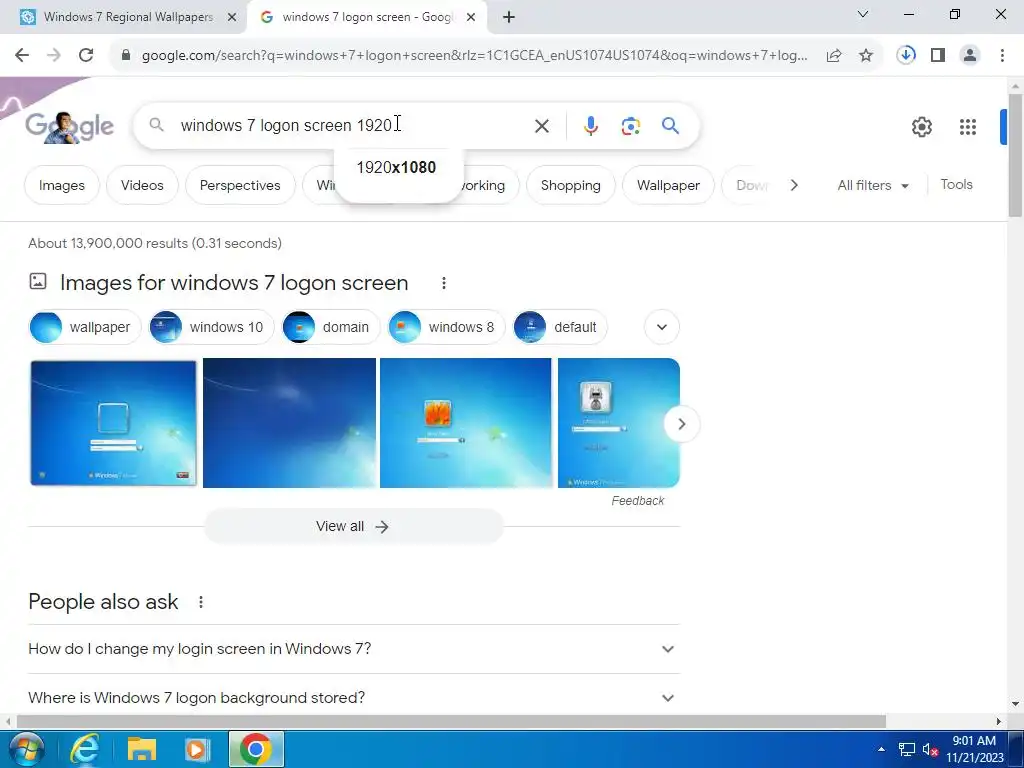This screenshot has height=768, width=1024.
Task: Open first logon screen image thumbnail
Action: pos(113,423)
